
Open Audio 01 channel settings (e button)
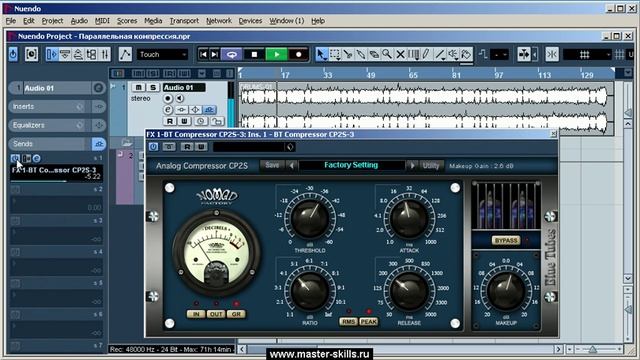[x=168, y=110]
